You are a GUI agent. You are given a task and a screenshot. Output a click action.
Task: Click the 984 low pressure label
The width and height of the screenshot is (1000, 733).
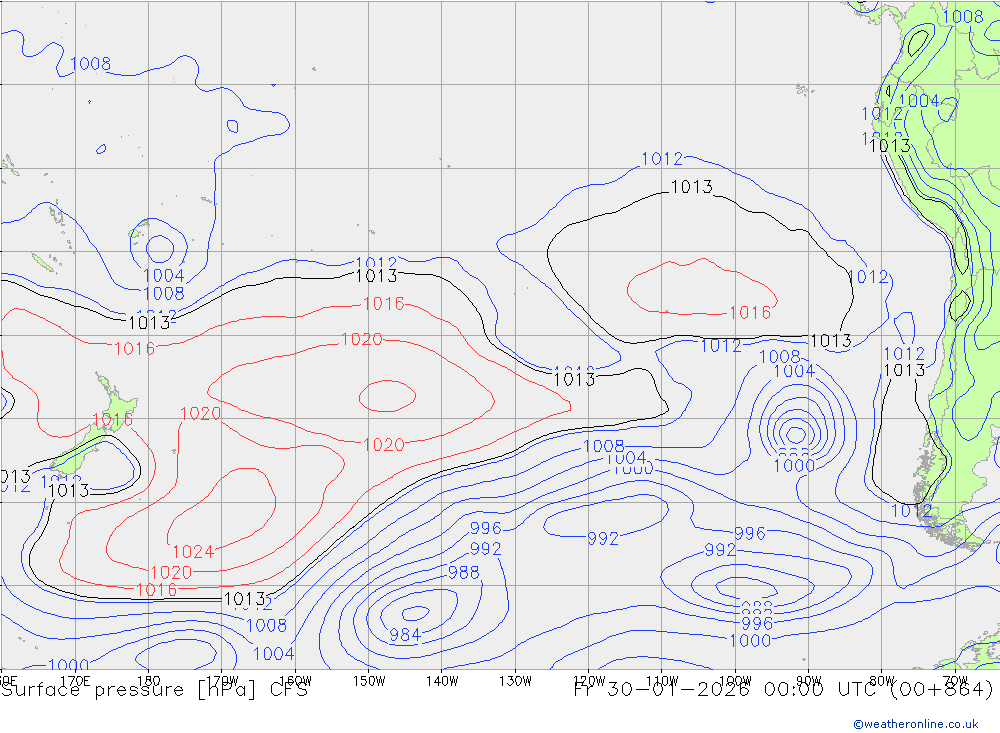405,635
